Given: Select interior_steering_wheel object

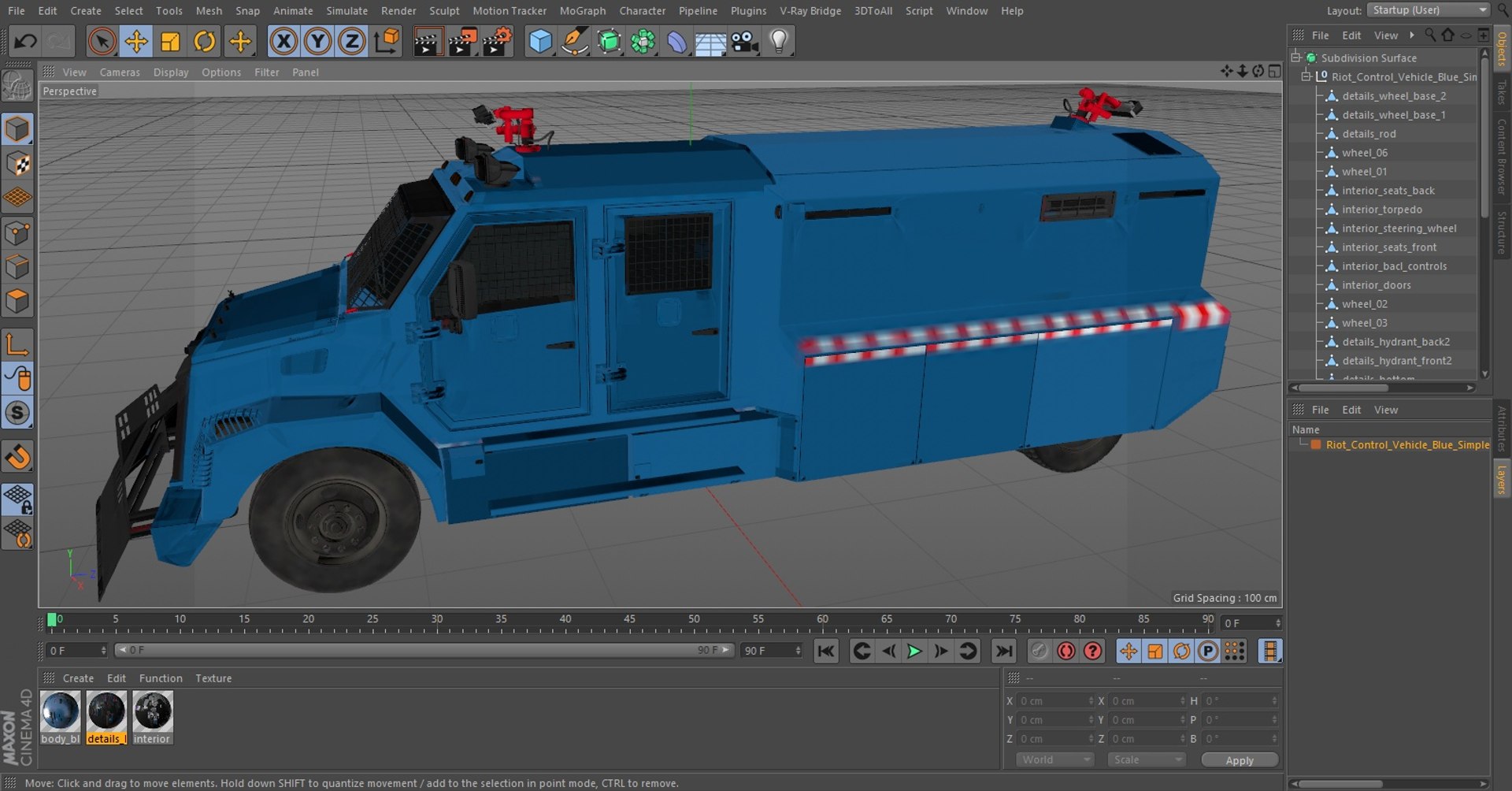Looking at the screenshot, I should (x=1399, y=228).
